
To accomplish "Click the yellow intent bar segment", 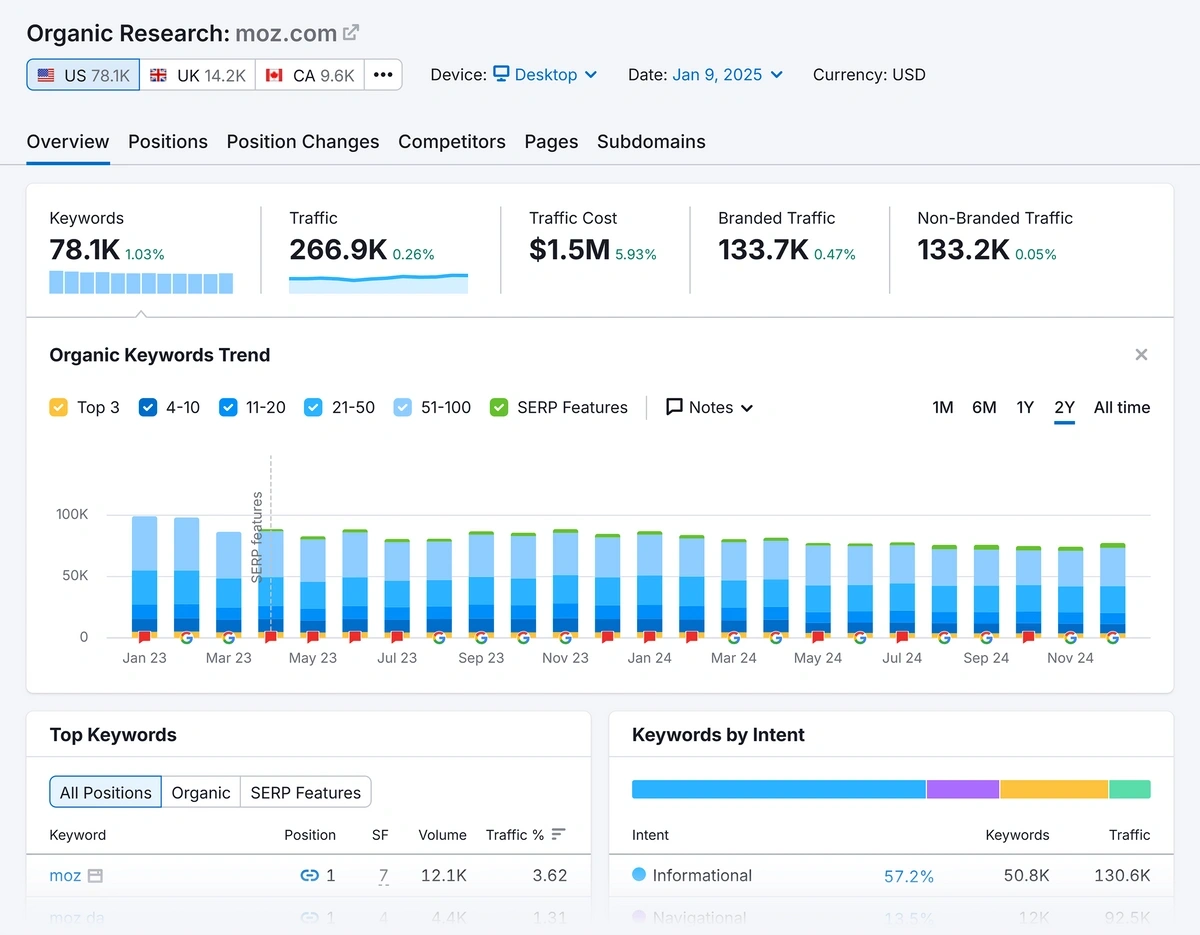I will click(1054, 789).
